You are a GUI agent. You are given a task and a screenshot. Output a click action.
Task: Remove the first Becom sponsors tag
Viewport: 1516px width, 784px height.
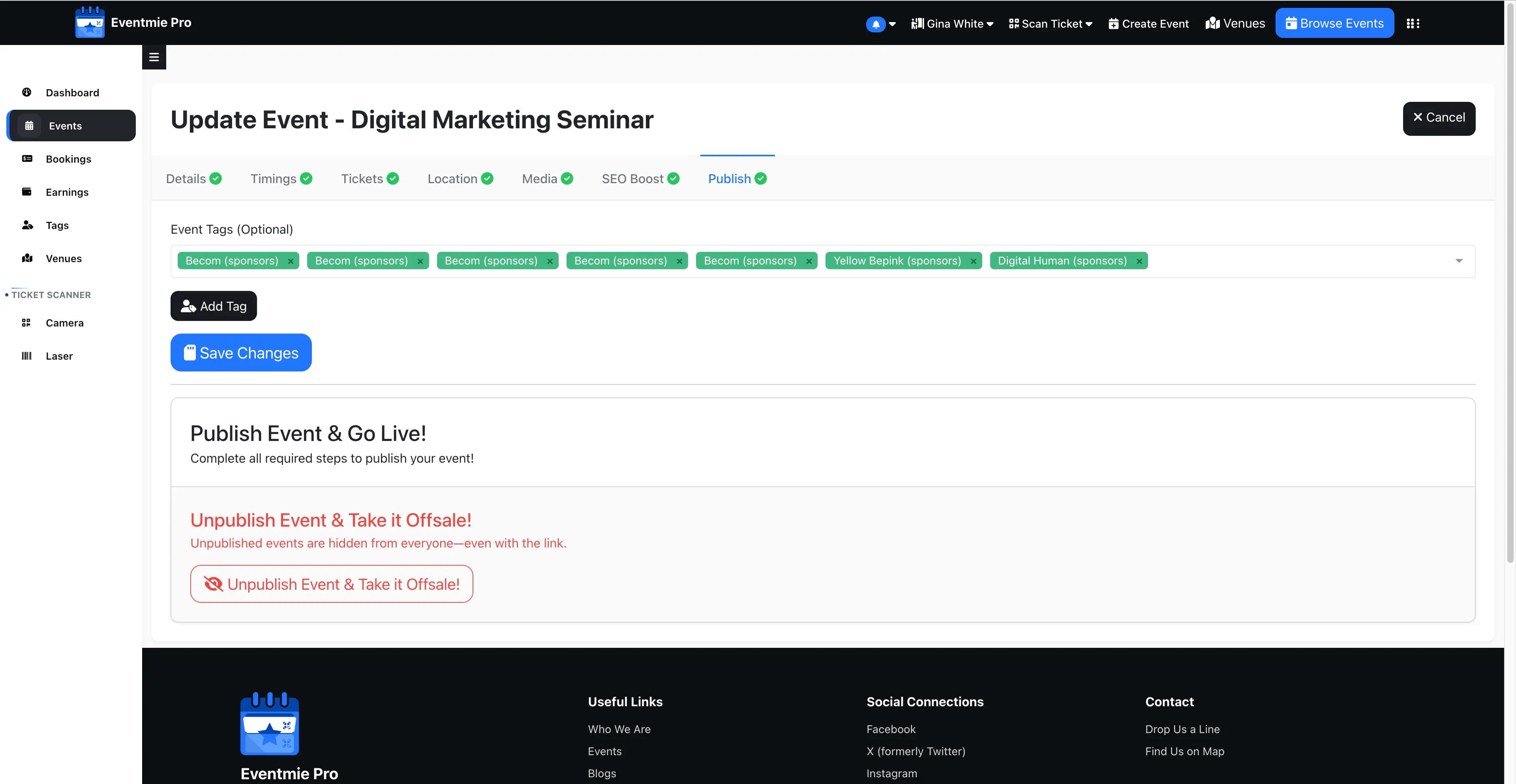[x=290, y=261]
